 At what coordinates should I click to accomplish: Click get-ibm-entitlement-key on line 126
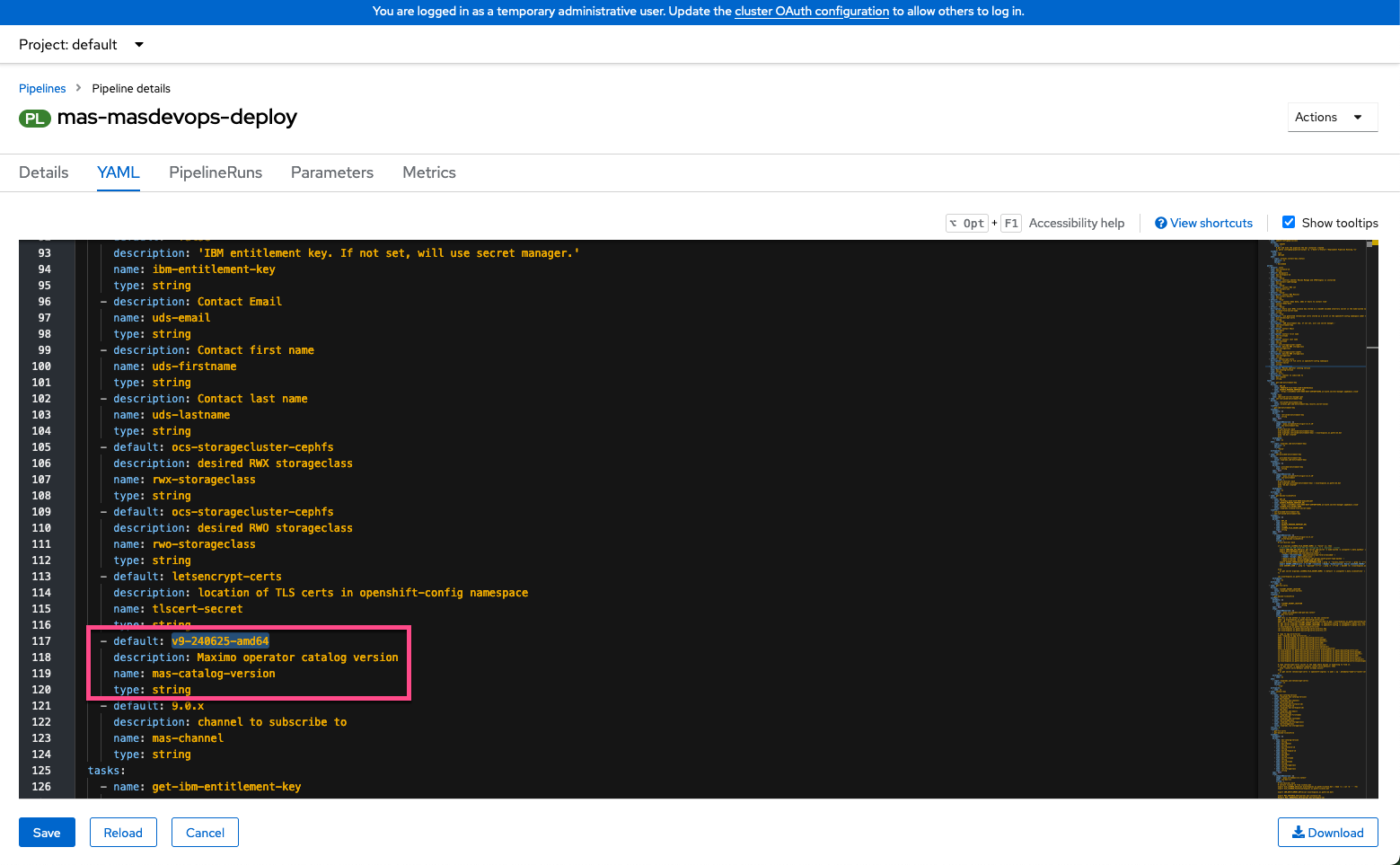coord(226,787)
